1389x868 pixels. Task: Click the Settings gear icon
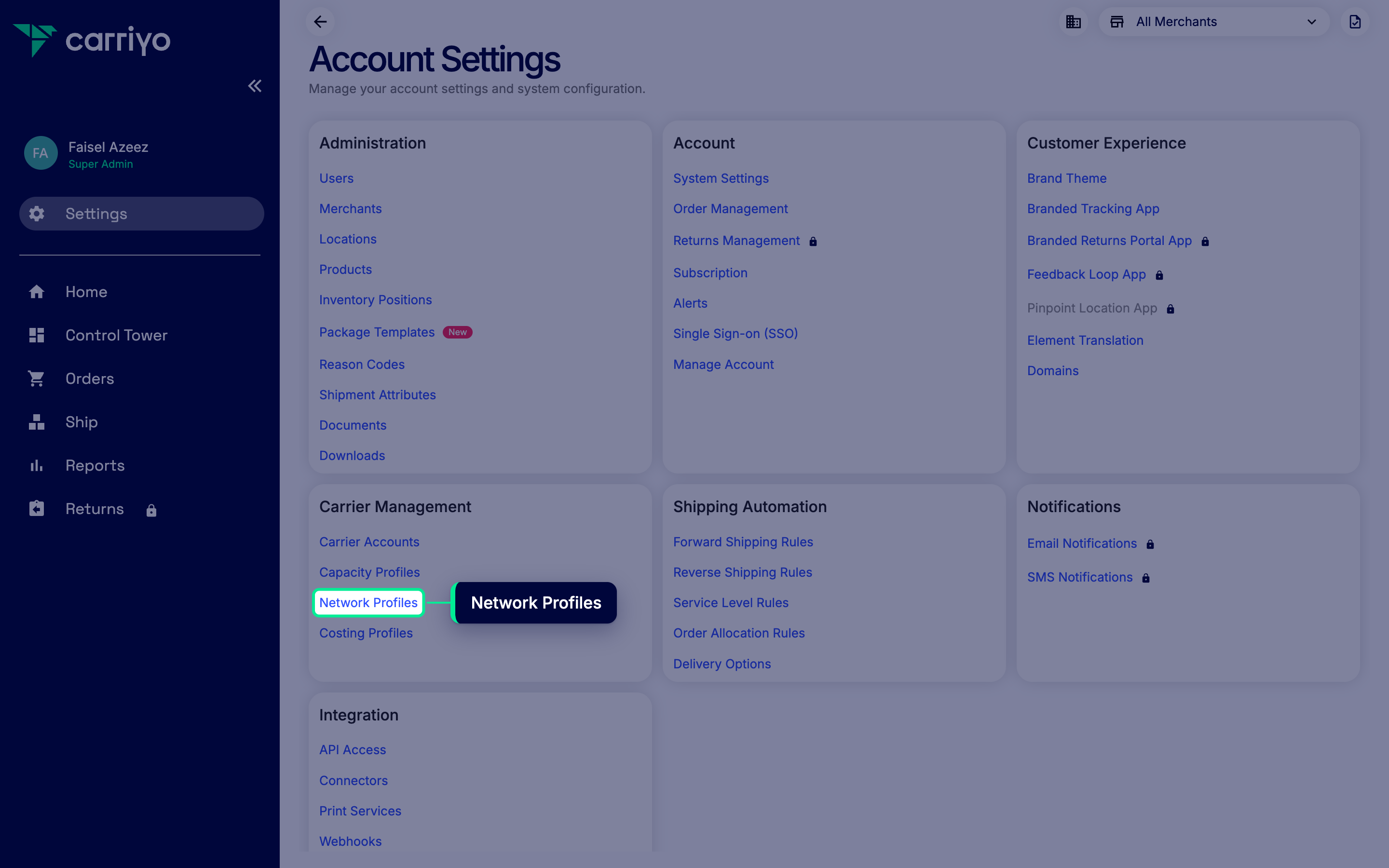point(37,214)
